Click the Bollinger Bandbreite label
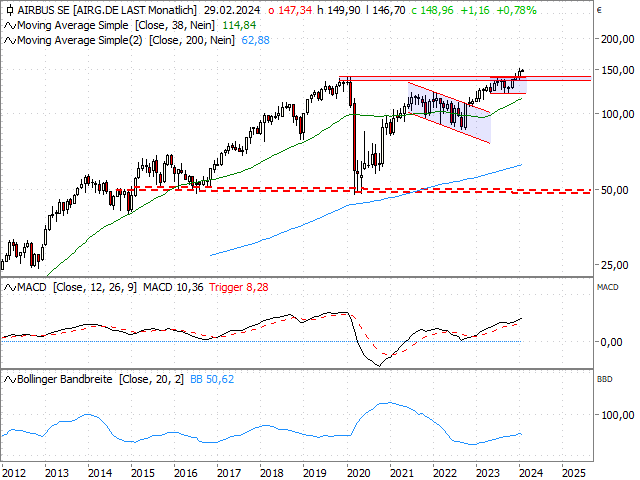Screen dimensions: 640x480 [x=64, y=379]
